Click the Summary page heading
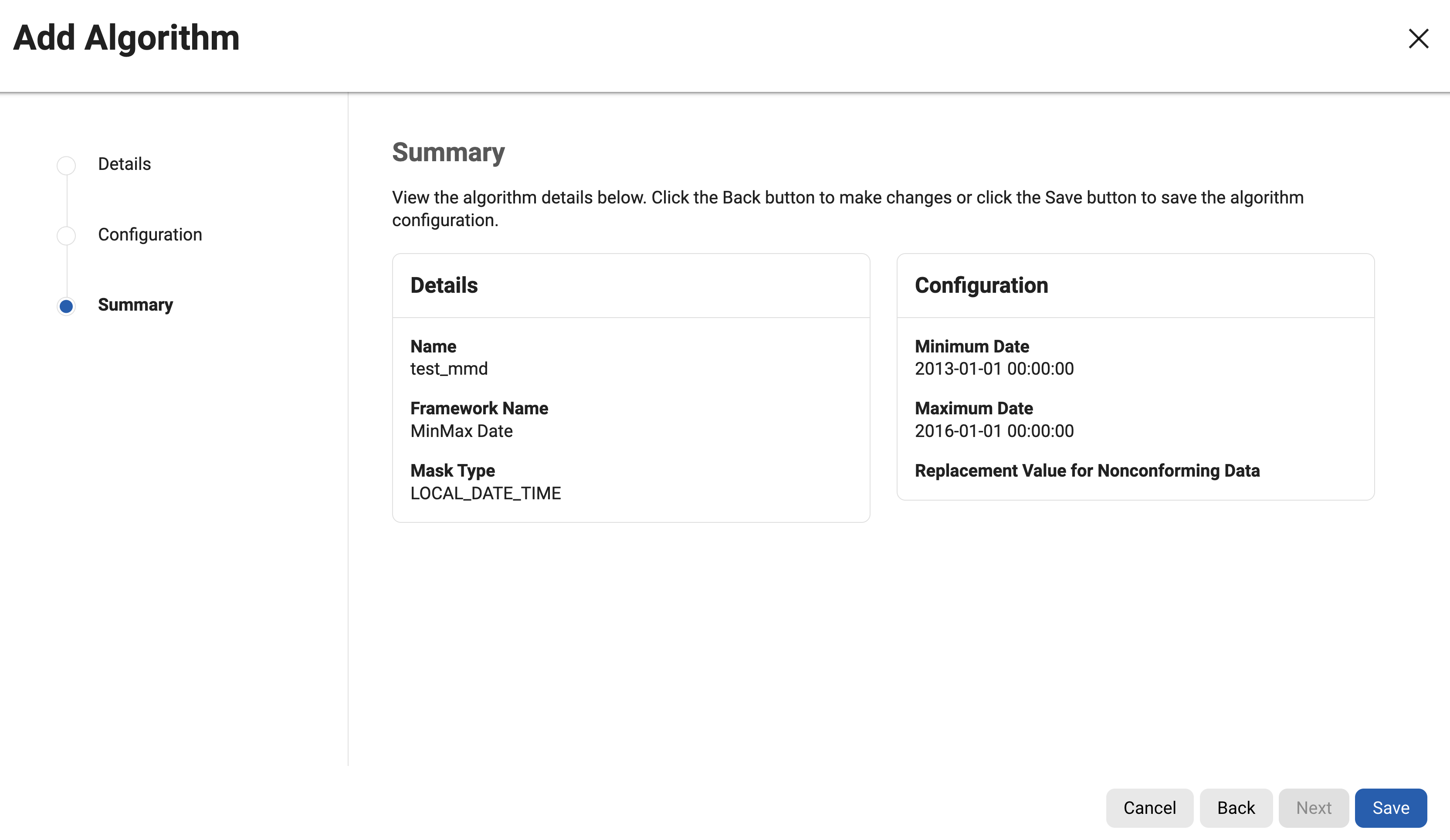The width and height of the screenshot is (1450, 840). click(x=448, y=152)
